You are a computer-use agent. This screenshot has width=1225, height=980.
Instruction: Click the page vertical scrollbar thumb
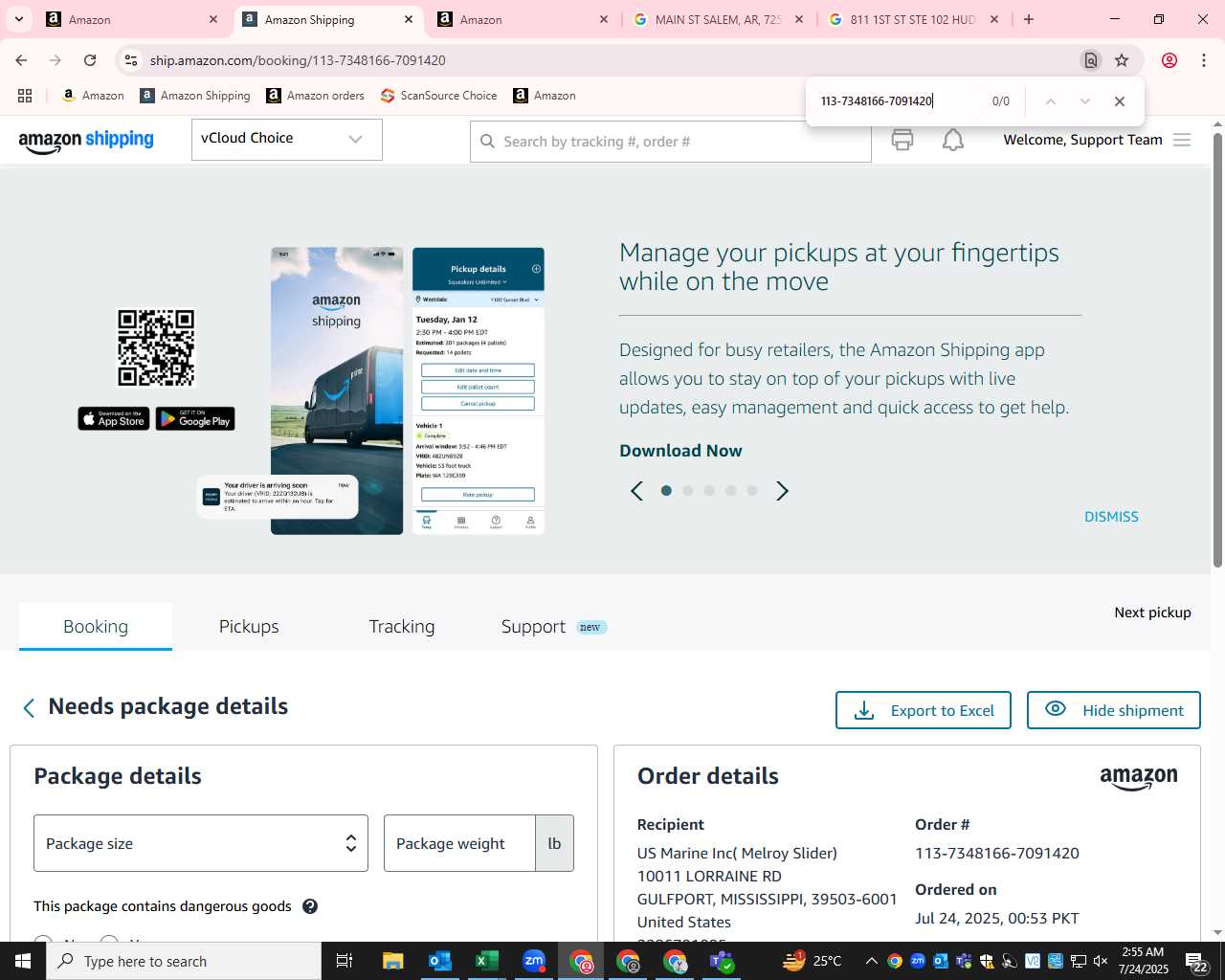point(1217,349)
